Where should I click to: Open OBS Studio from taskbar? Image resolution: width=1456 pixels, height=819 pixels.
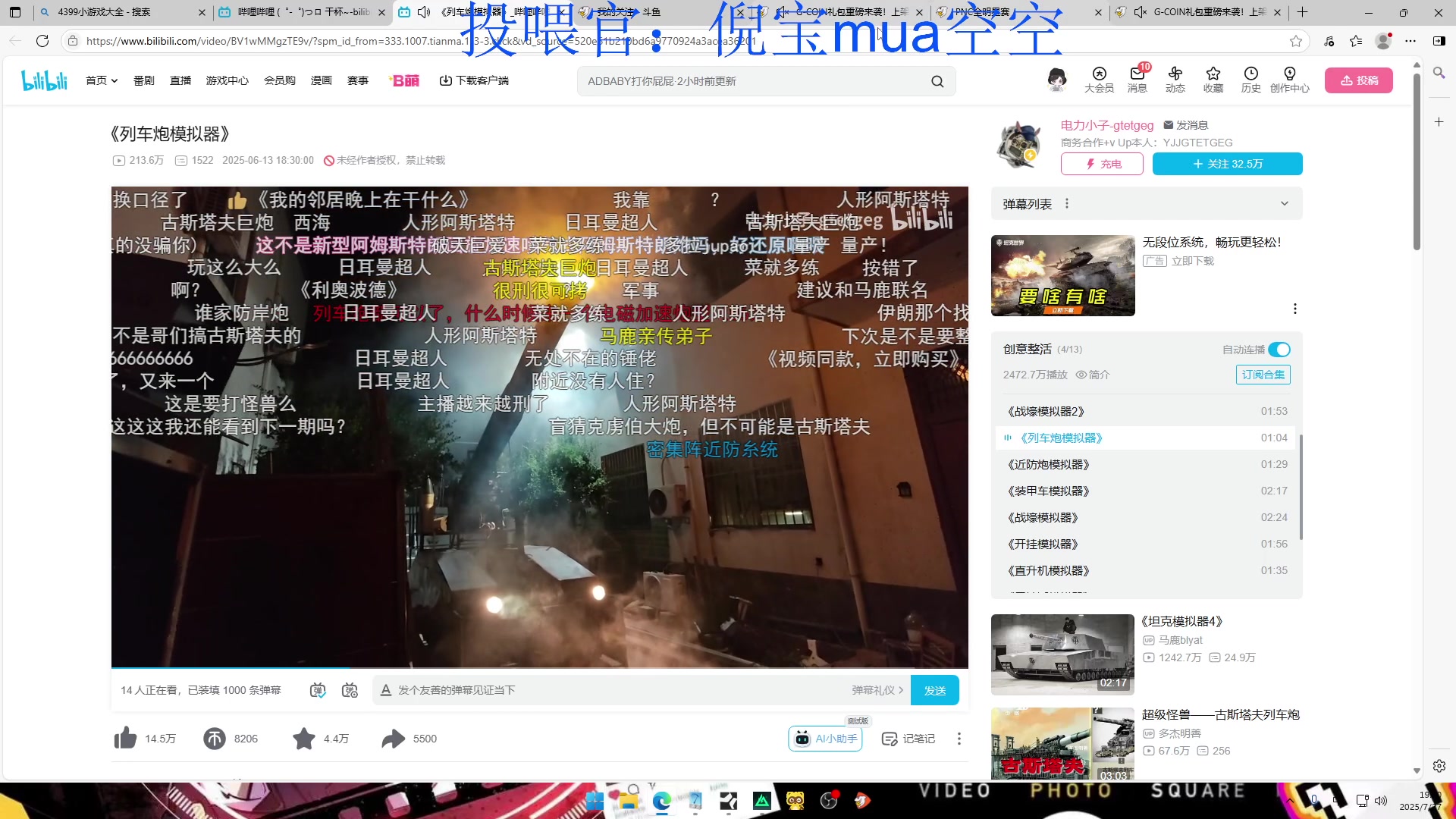coord(829,800)
